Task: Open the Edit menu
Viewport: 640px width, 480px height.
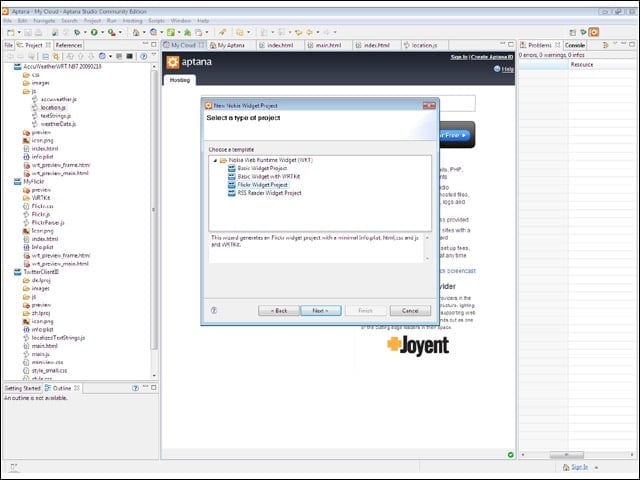Action: pos(22,20)
